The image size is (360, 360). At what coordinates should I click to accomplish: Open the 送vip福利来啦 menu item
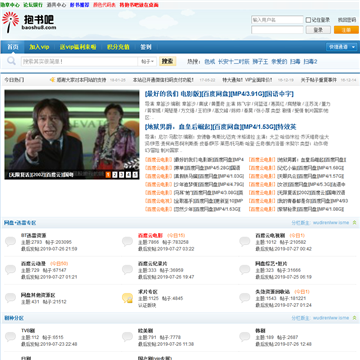(x=78, y=47)
